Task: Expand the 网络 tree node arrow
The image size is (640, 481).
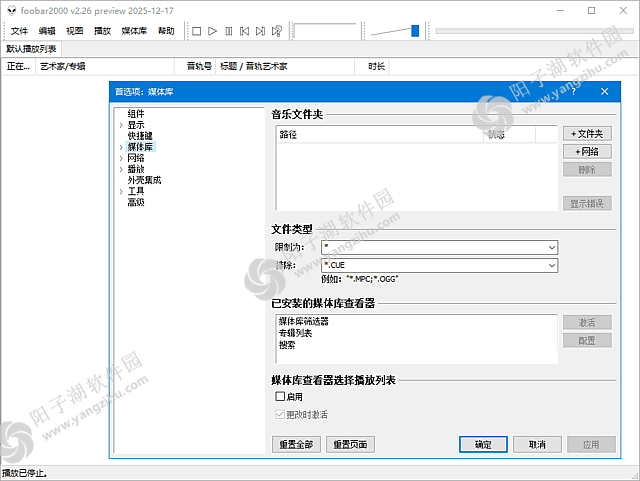Action: [121, 158]
